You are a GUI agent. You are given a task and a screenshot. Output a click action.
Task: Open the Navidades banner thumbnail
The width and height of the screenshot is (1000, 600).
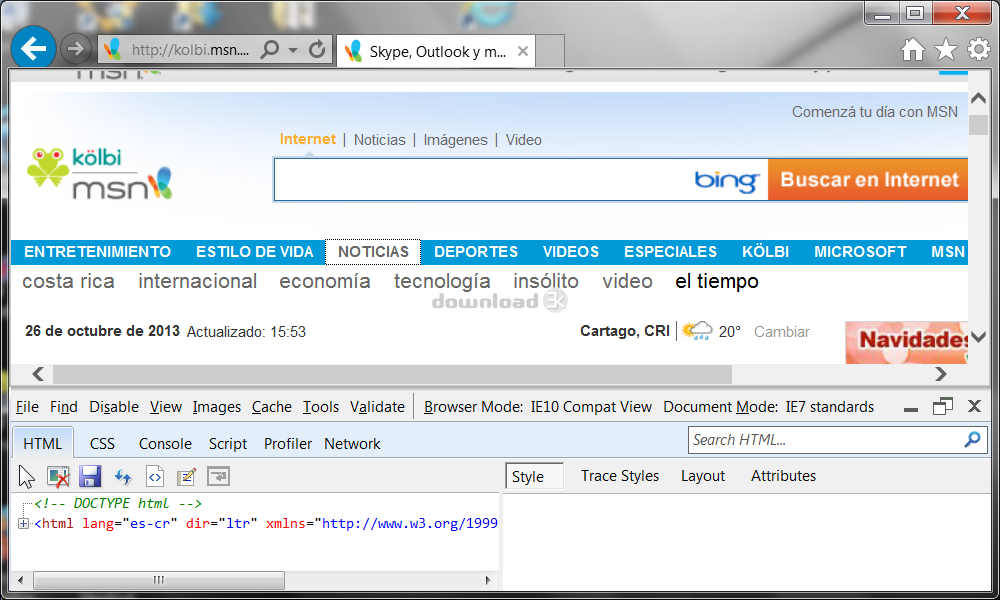(x=906, y=342)
